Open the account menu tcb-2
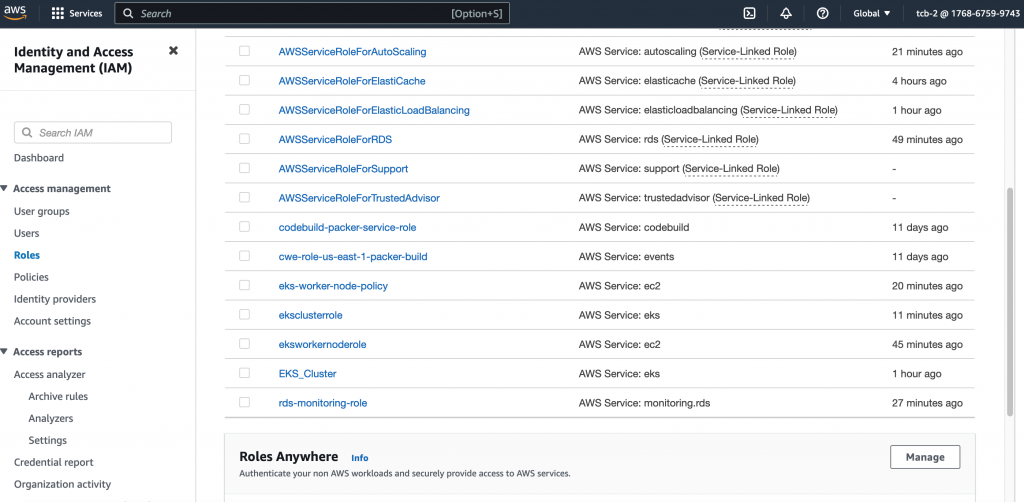The height and width of the screenshot is (502, 1024). click(x=965, y=14)
